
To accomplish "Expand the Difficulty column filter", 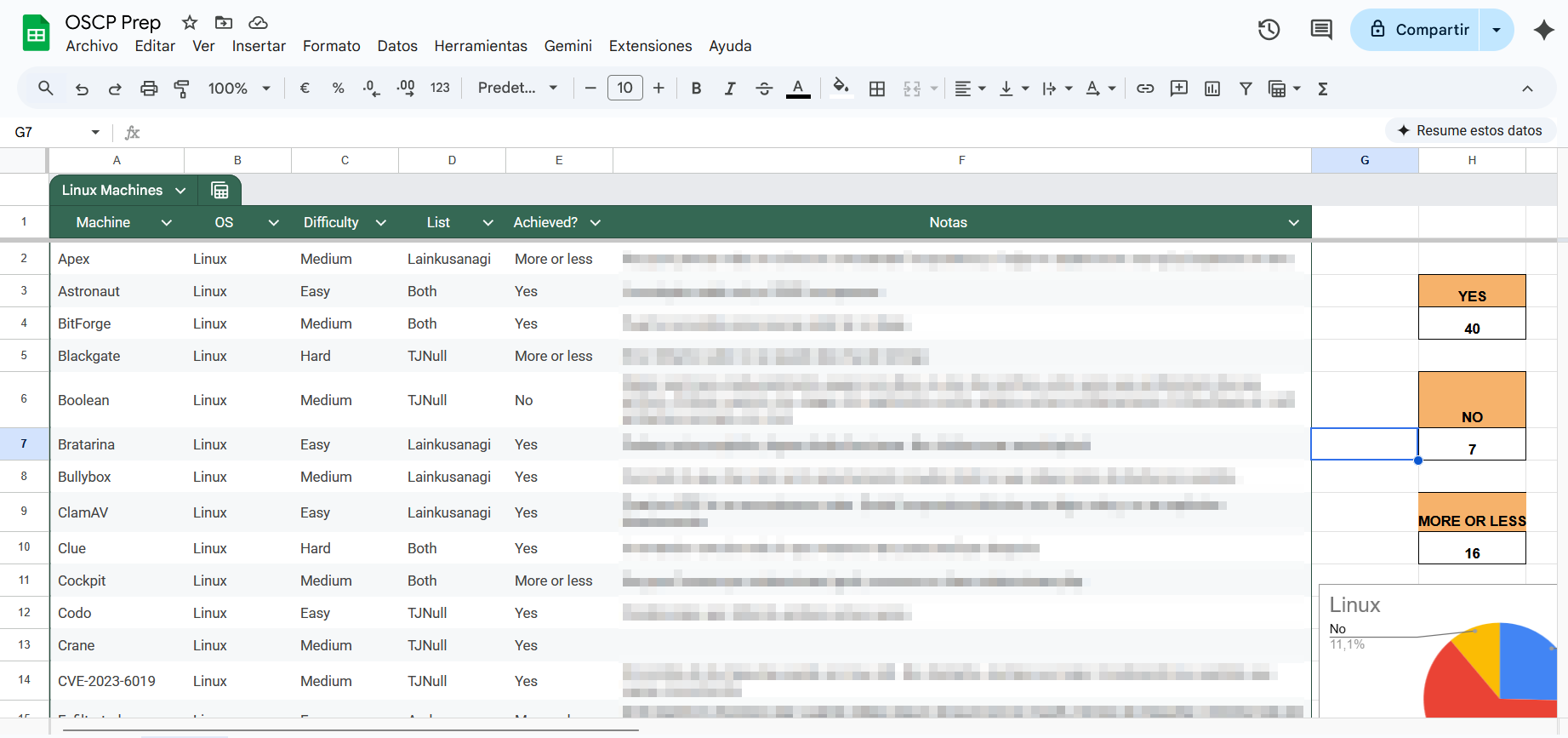I will click(380, 223).
